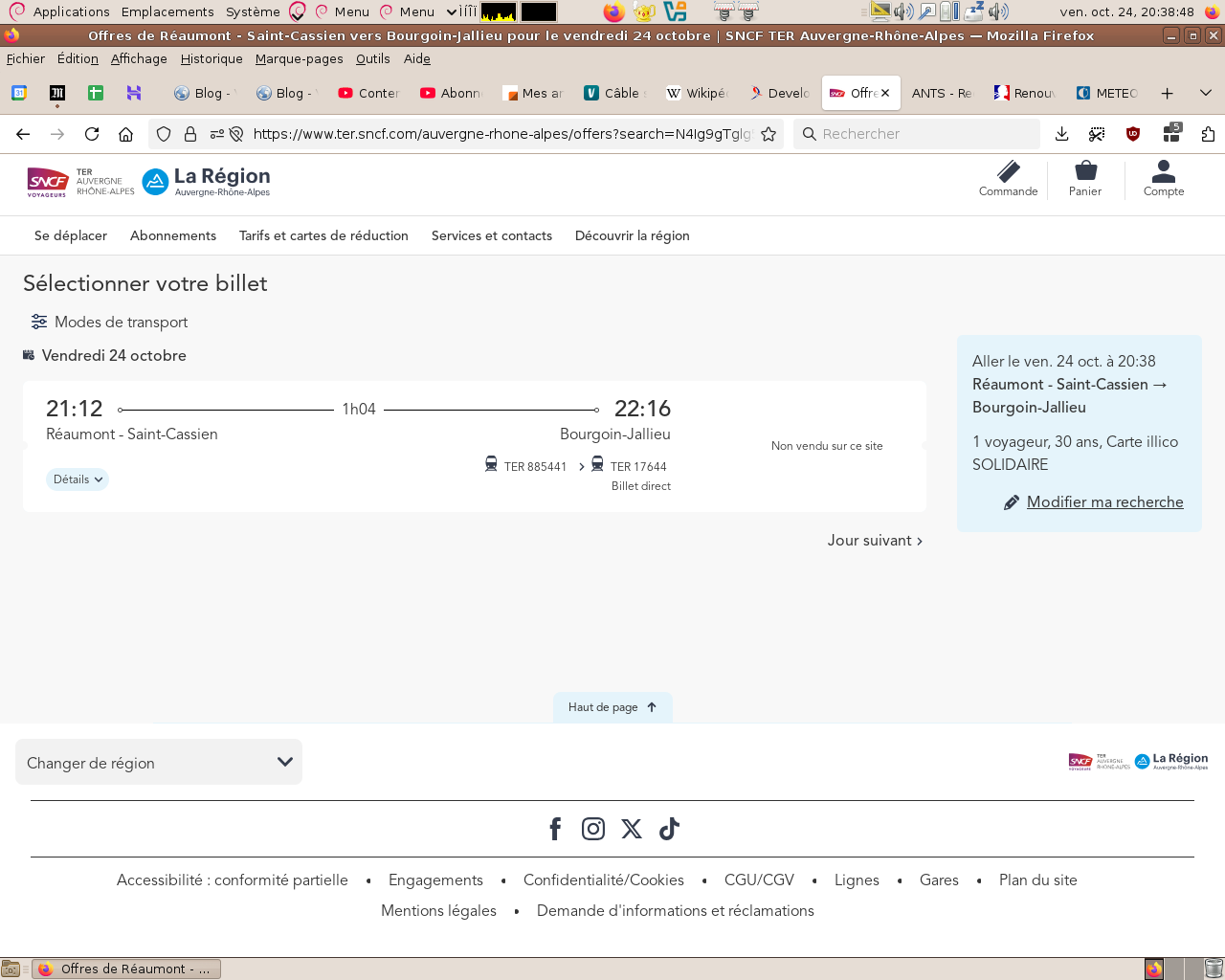Open the Changer de région dropdown

pos(159,763)
